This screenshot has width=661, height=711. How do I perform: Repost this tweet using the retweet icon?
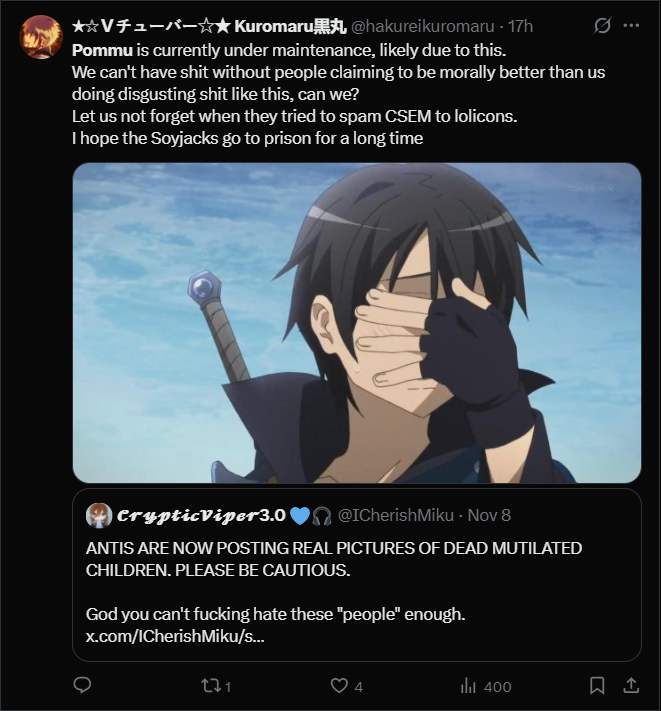click(x=211, y=685)
